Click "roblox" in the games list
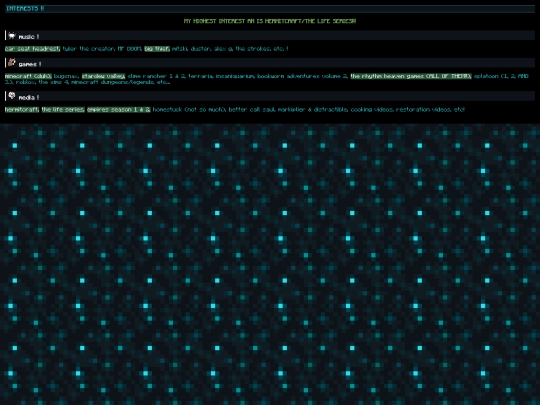Viewport: 540px width, 405px height. tap(26, 82)
